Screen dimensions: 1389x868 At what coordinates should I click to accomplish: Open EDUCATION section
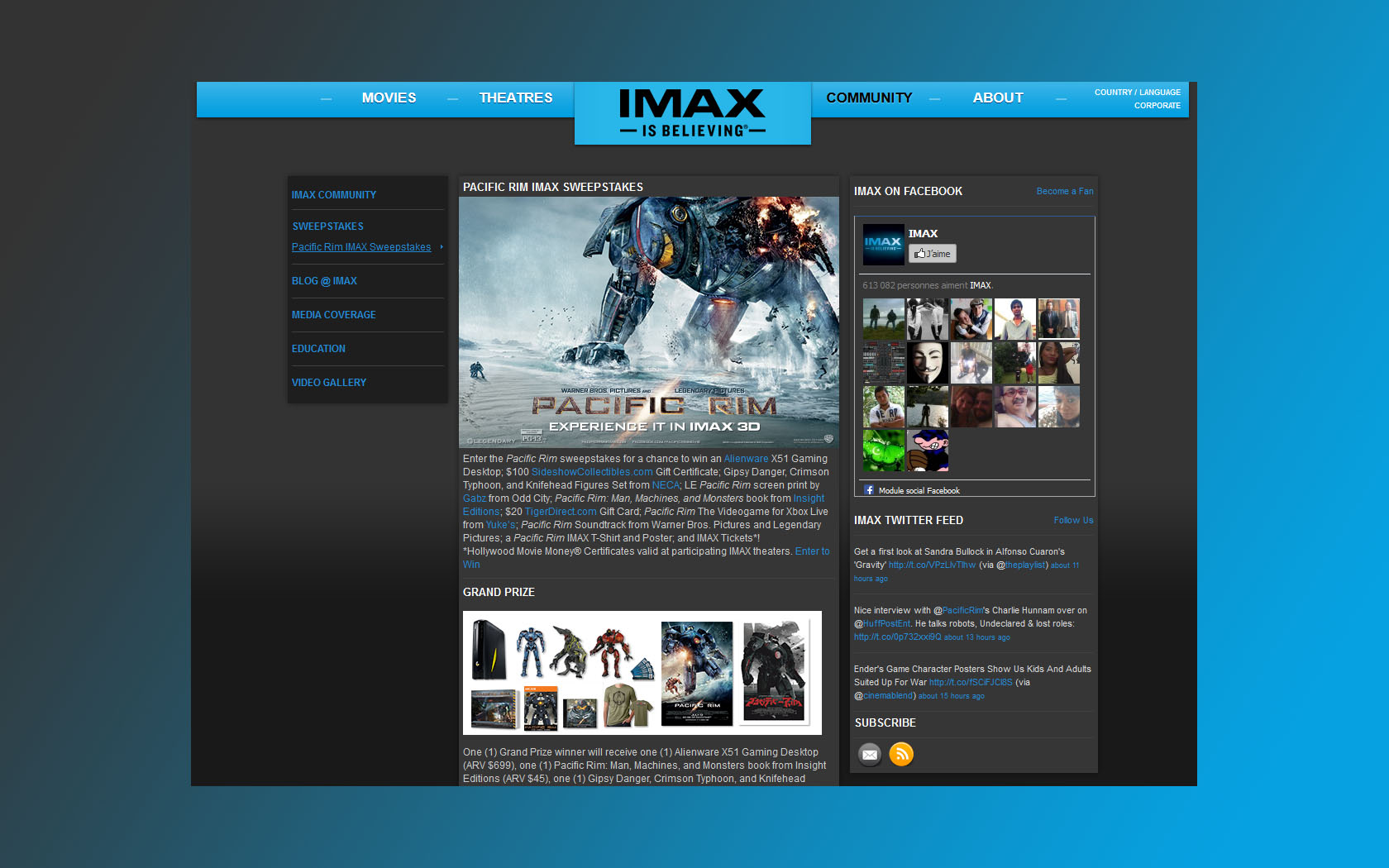coord(318,349)
